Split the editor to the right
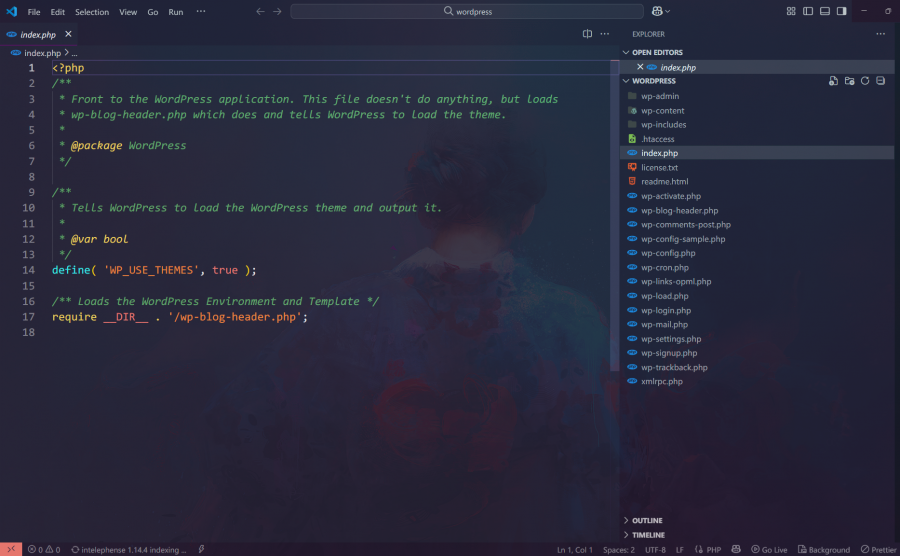The image size is (900, 556). pyautogui.click(x=588, y=34)
